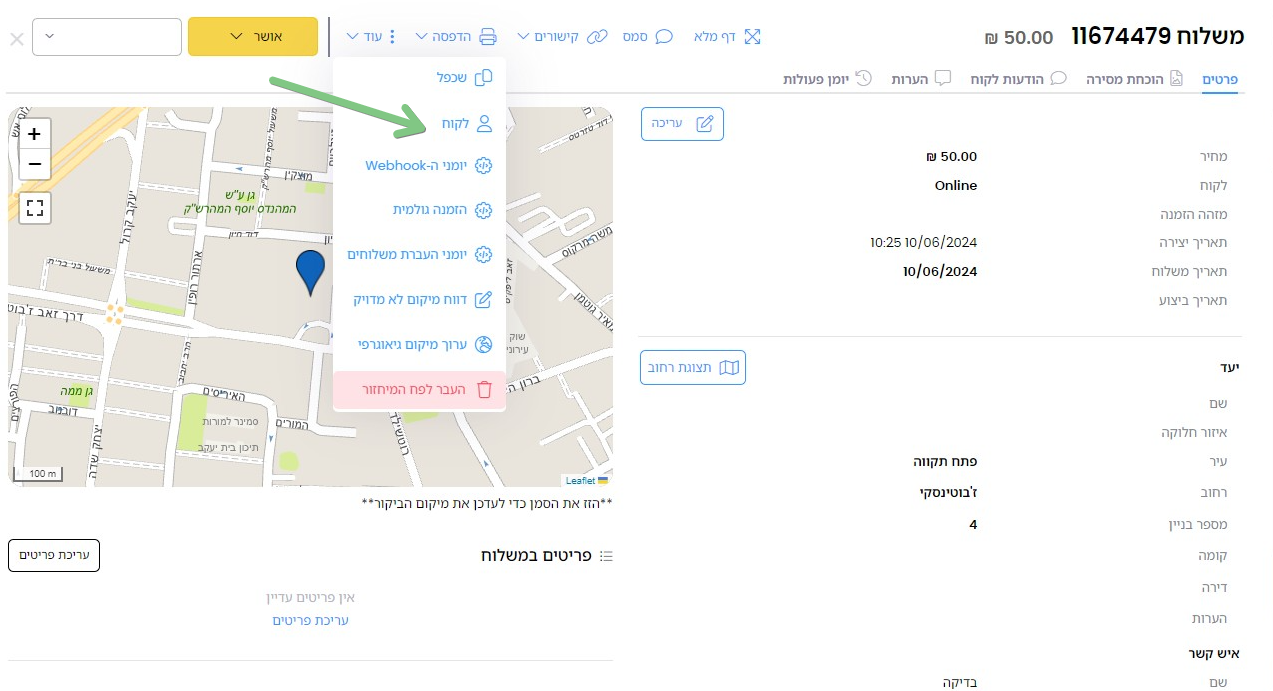Click the chain link icon beside קישורים
The width and height of the screenshot is (1273, 691).
[597, 37]
